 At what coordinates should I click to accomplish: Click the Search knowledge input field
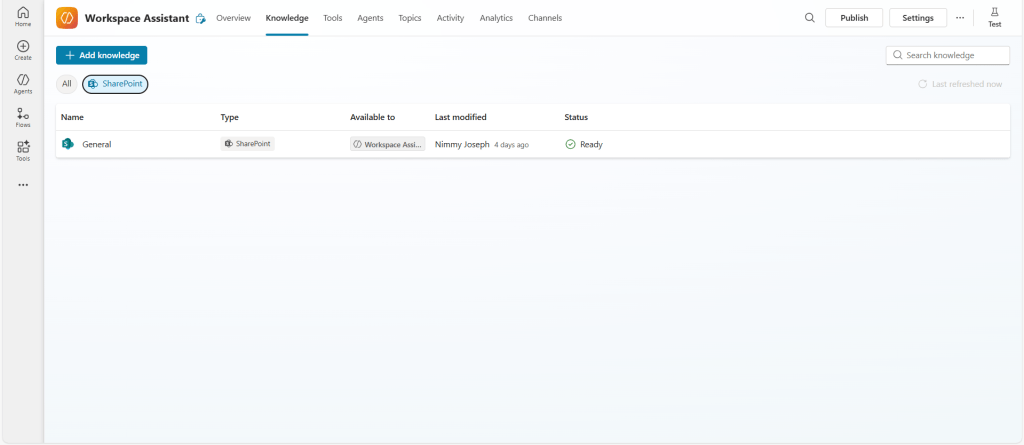[951, 56]
